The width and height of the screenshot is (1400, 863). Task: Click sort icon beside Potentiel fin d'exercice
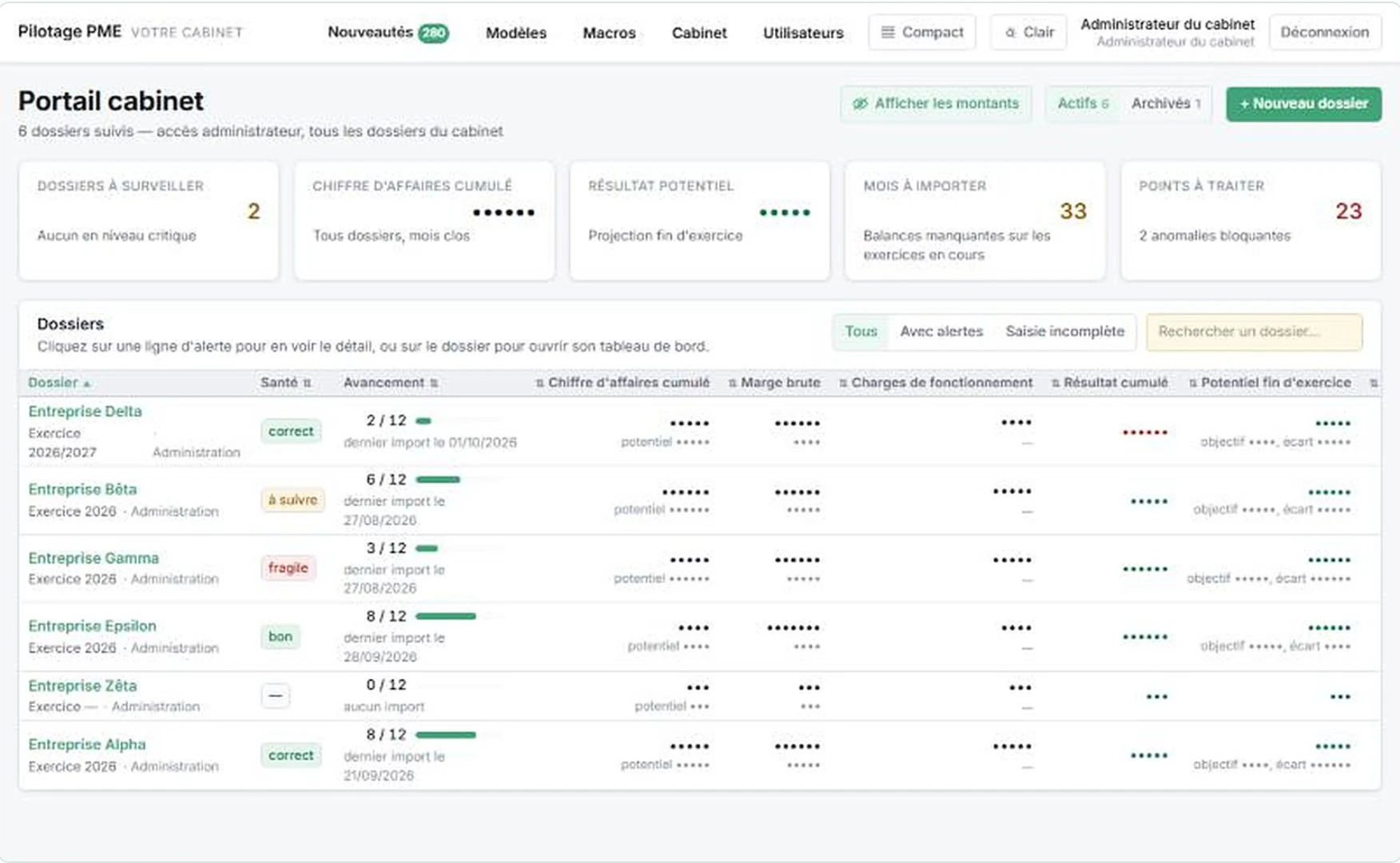[1193, 384]
